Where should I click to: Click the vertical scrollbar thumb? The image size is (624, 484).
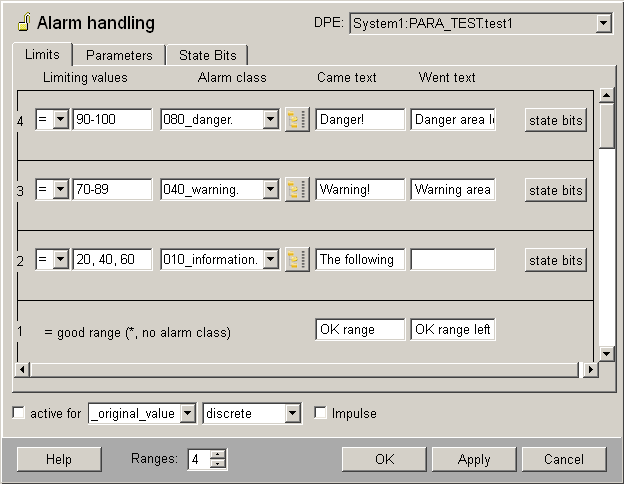click(x=606, y=125)
